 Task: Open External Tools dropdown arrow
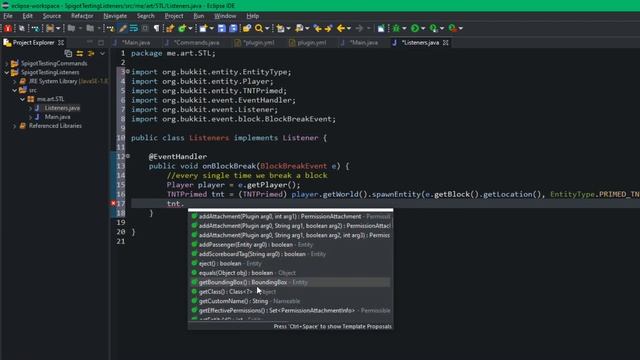tap(461, 28)
